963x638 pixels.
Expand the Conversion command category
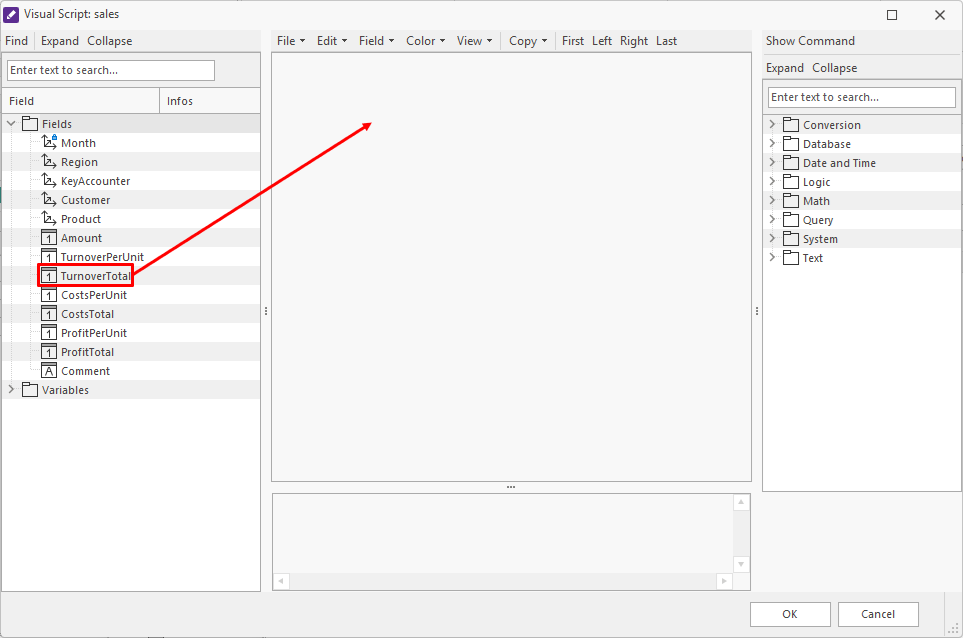coord(772,124)
